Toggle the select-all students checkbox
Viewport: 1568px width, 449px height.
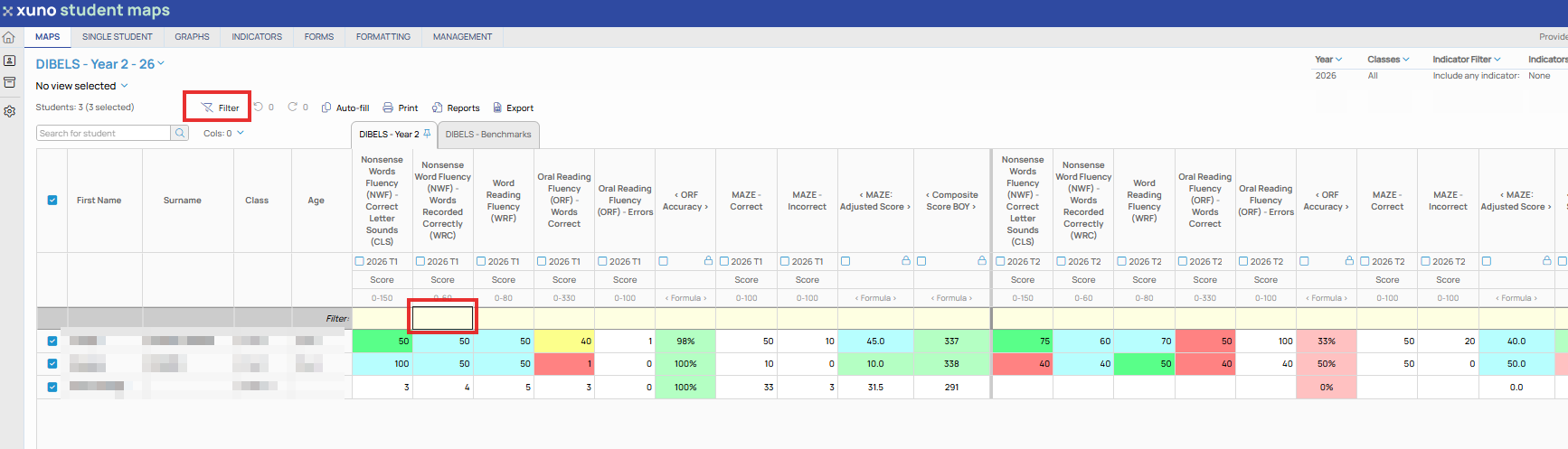[52, 201]
